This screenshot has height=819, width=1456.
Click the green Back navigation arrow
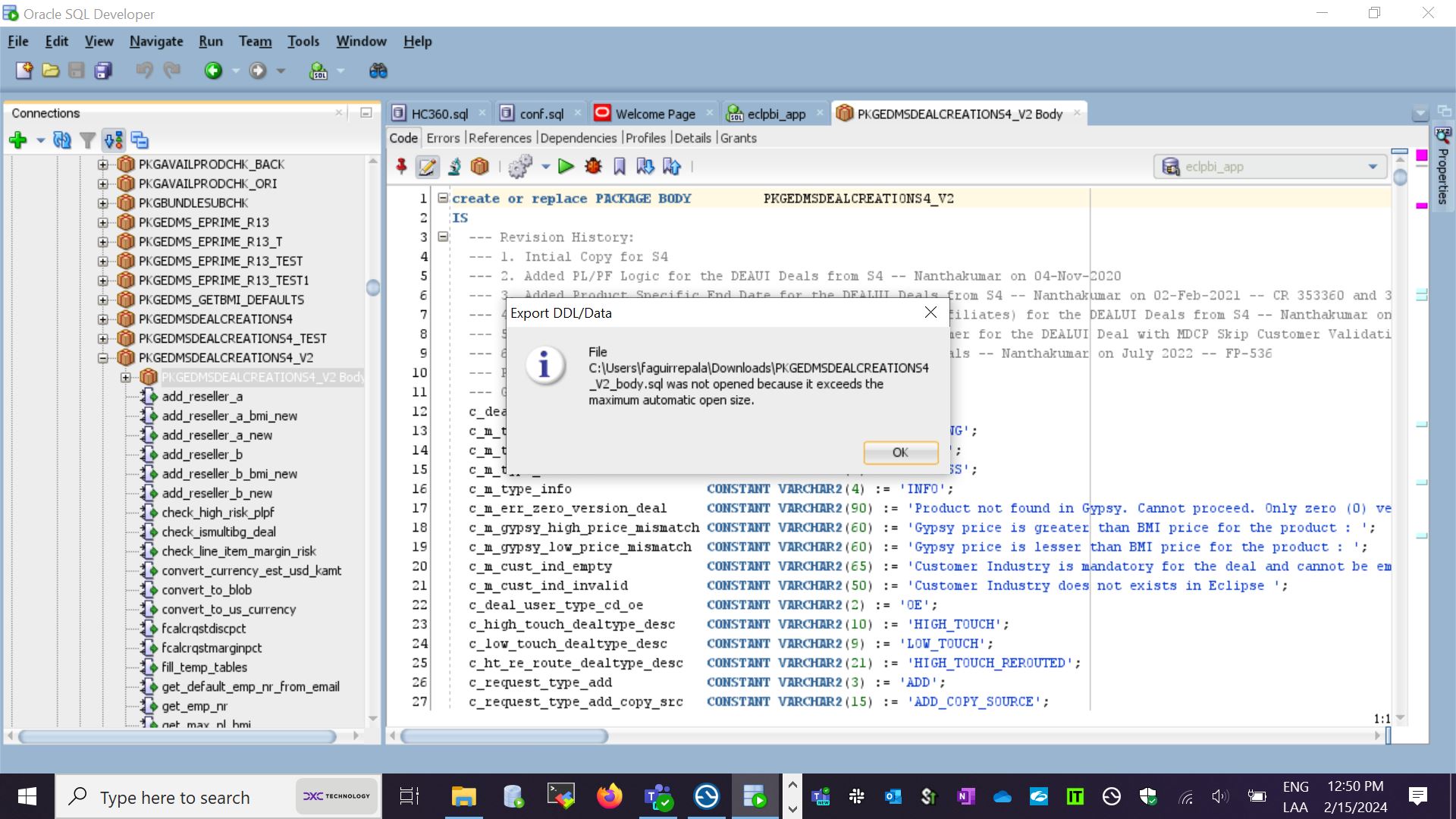pyautogui.click(x=213, y=71)
